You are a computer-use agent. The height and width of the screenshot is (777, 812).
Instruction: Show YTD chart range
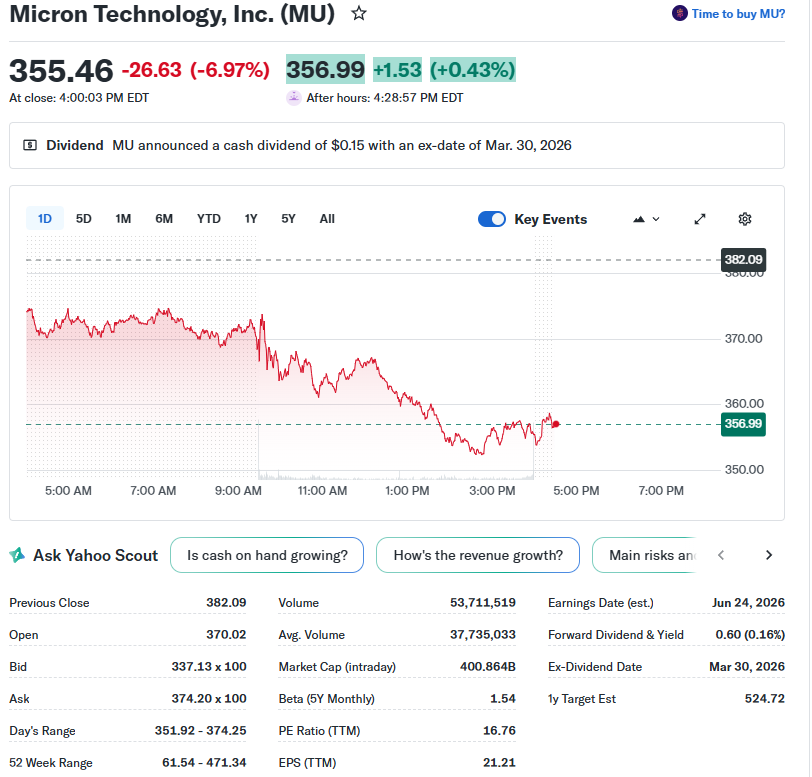[x=209, y=219]
